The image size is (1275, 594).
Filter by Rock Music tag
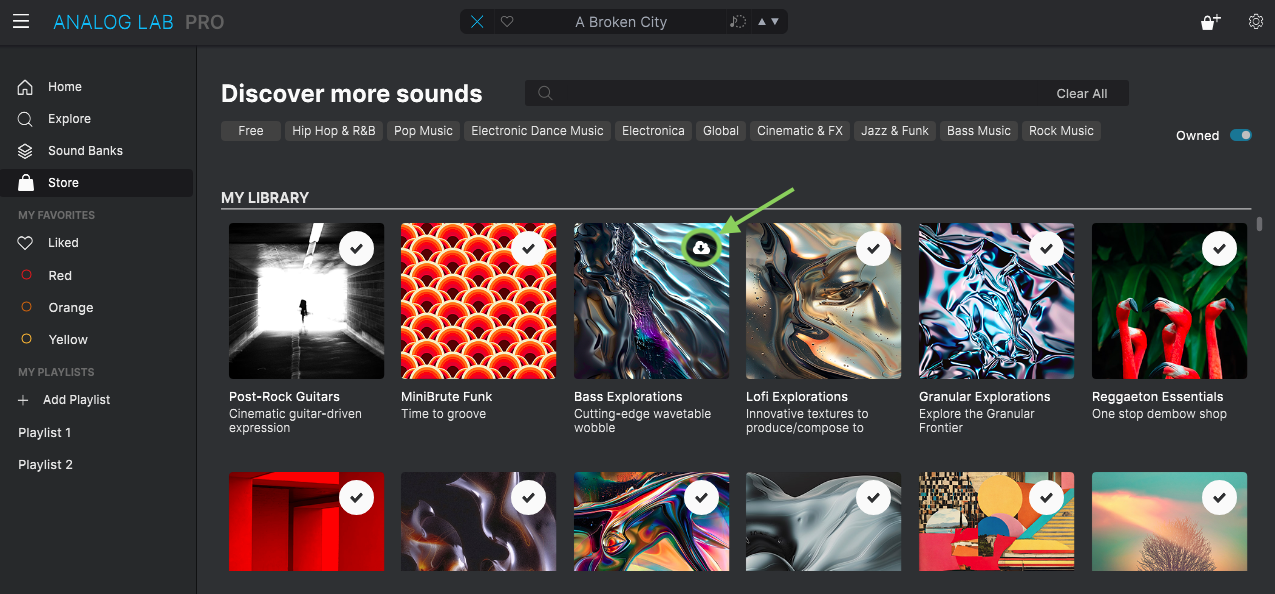[x=1061, y=131]
